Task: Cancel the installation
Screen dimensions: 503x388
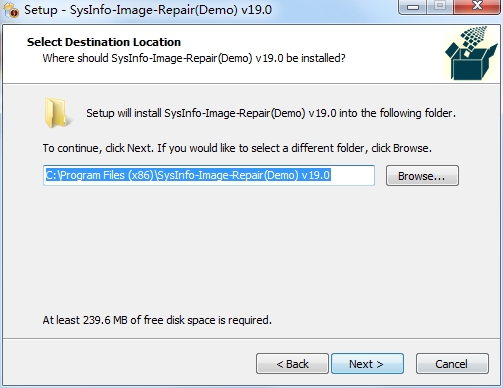Action: click(x=452, y=364)
